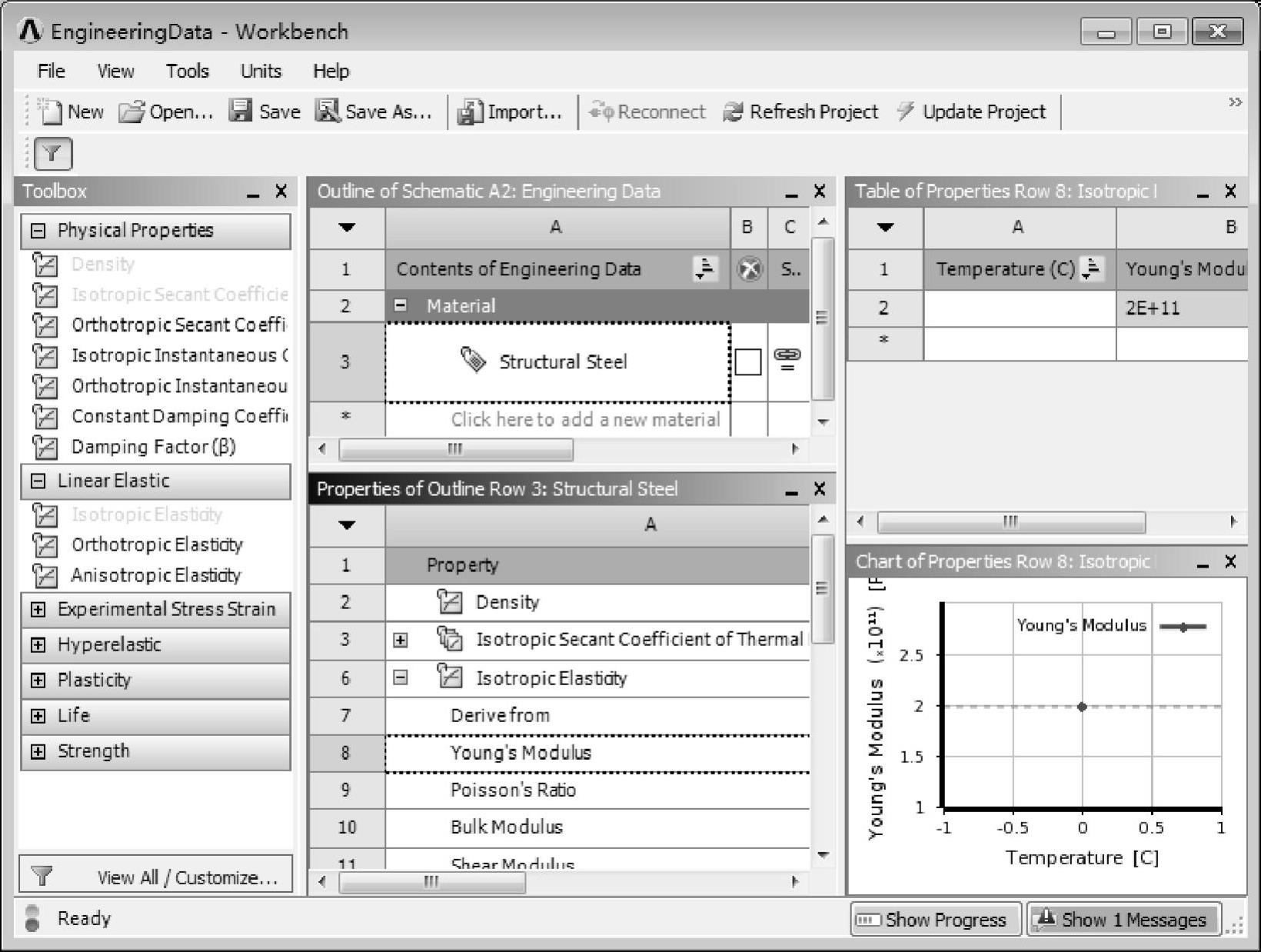
Task: Select Damping Factor (β) in toolbox
Action: pyautogui.click(x=153, y=447)
